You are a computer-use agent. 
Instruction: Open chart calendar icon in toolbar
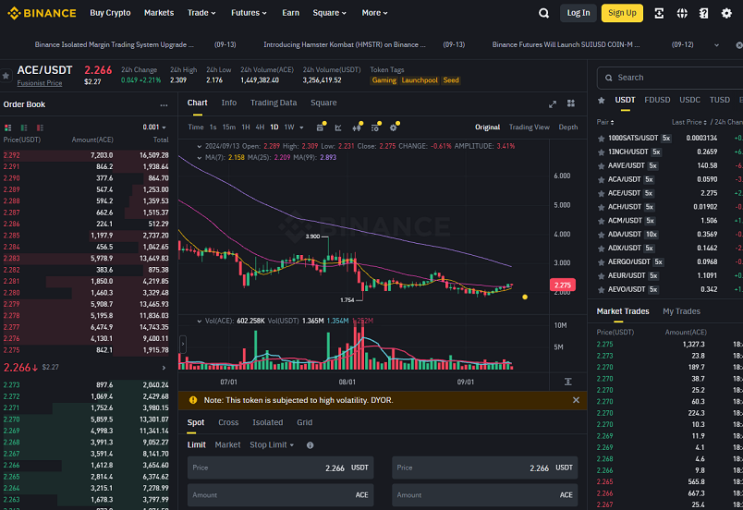[x=320, y=128]
